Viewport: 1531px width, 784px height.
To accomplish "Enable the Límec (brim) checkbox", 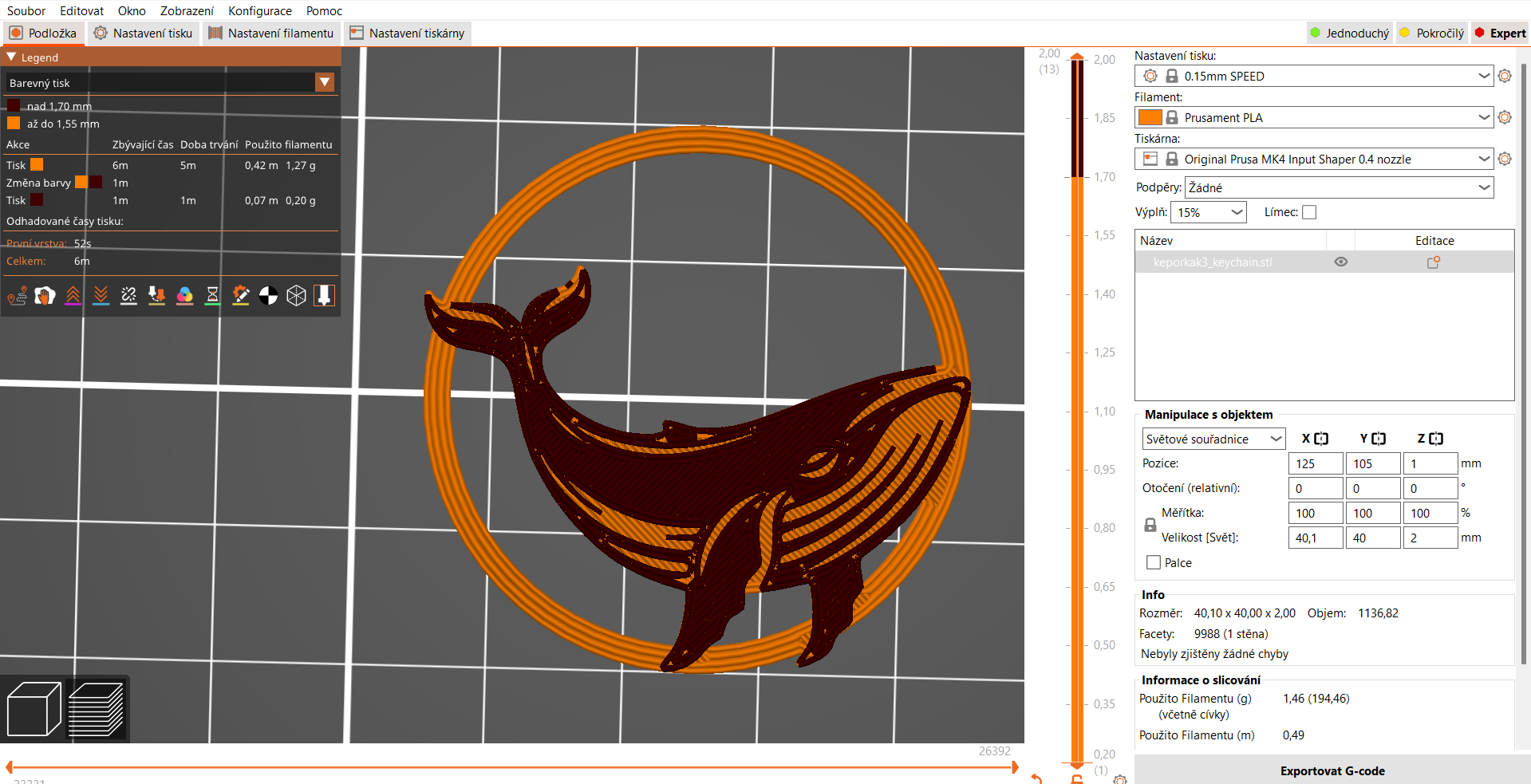I will tap(1309, 212).
